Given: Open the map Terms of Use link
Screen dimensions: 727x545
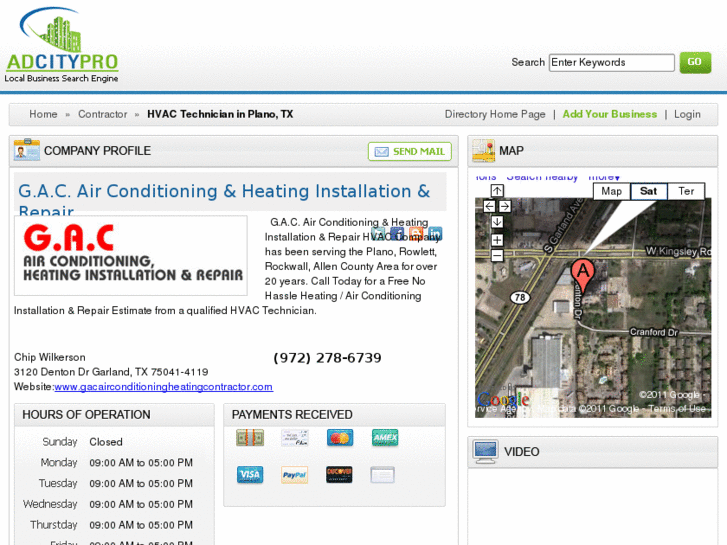Looking at the screenshot, I should pyautogui.click(x=677, y=409).
